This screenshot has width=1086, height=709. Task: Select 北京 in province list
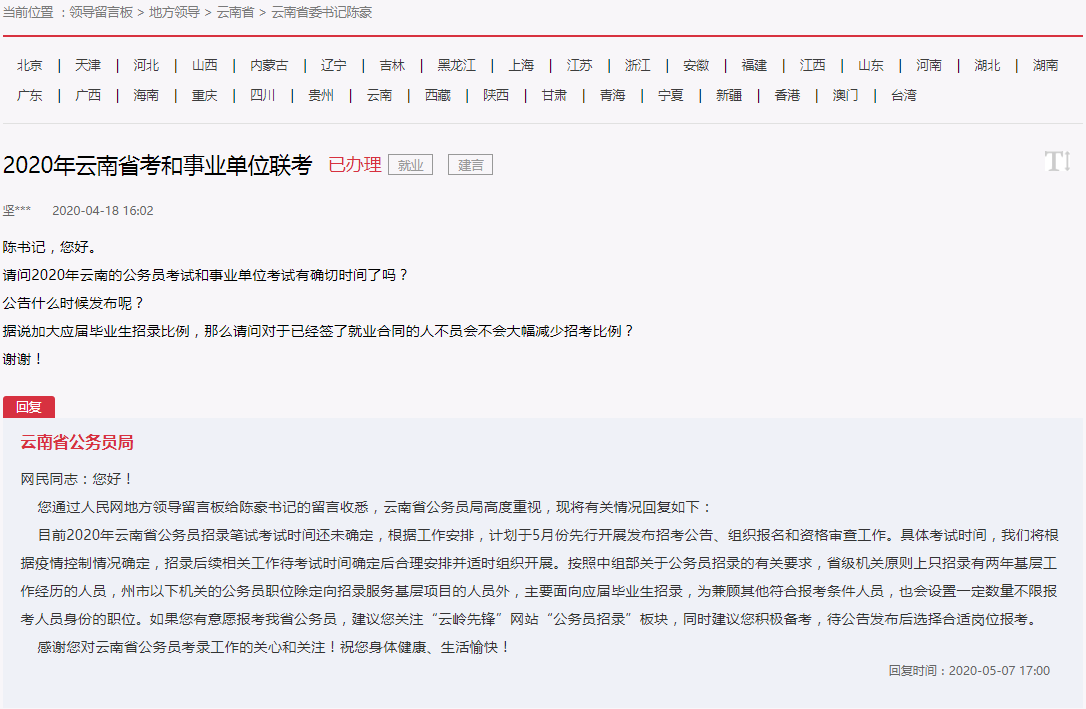click(x=30, y=65)
